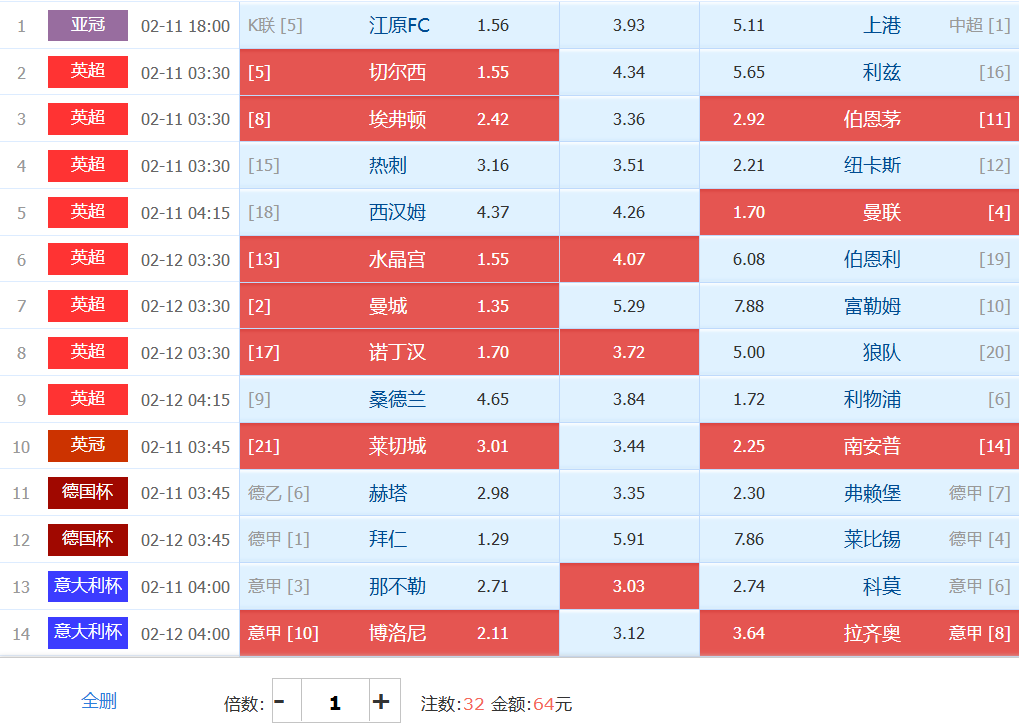1019x725 pixels.
Task: Select 拜仁 home win odds 1.29
Action: coord(399,539)
